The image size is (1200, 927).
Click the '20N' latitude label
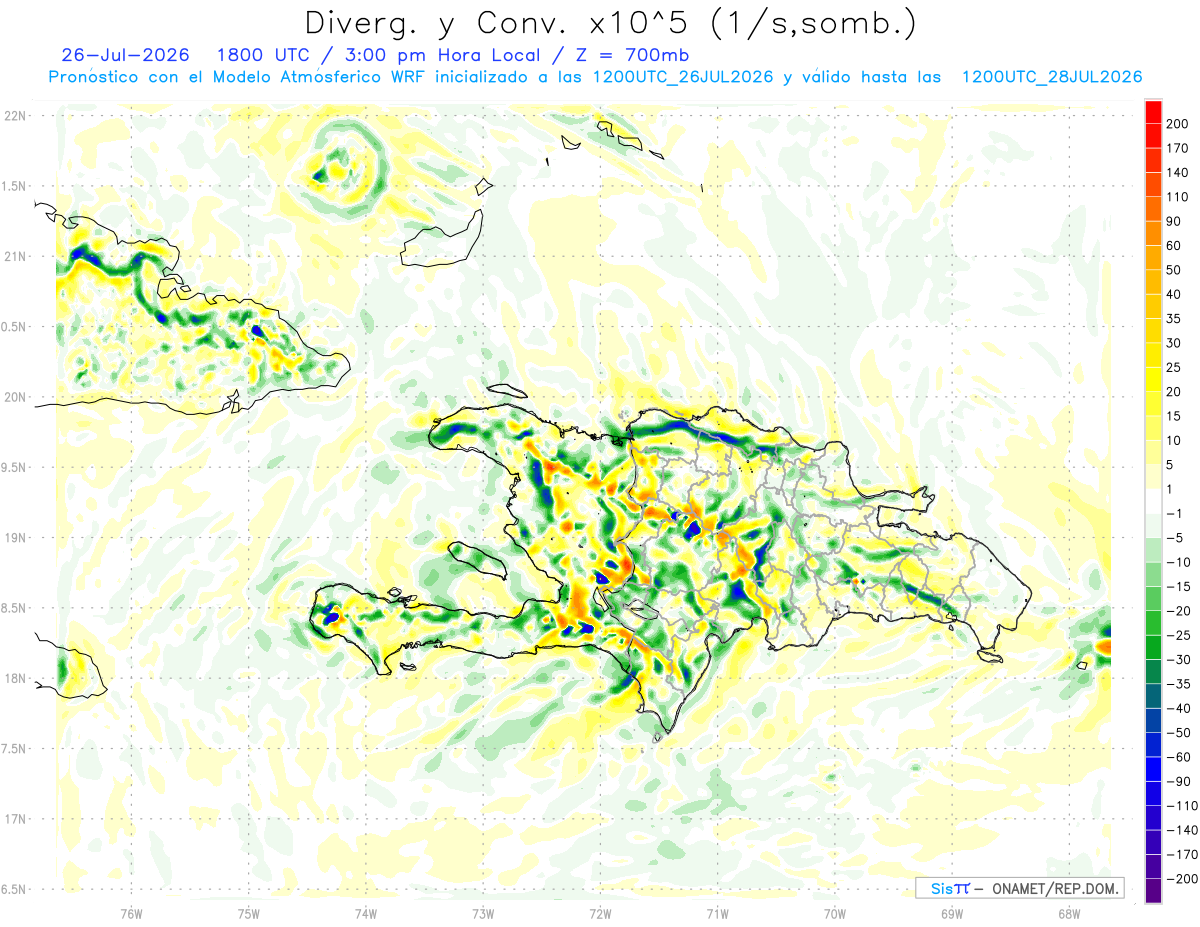[15, 397]
